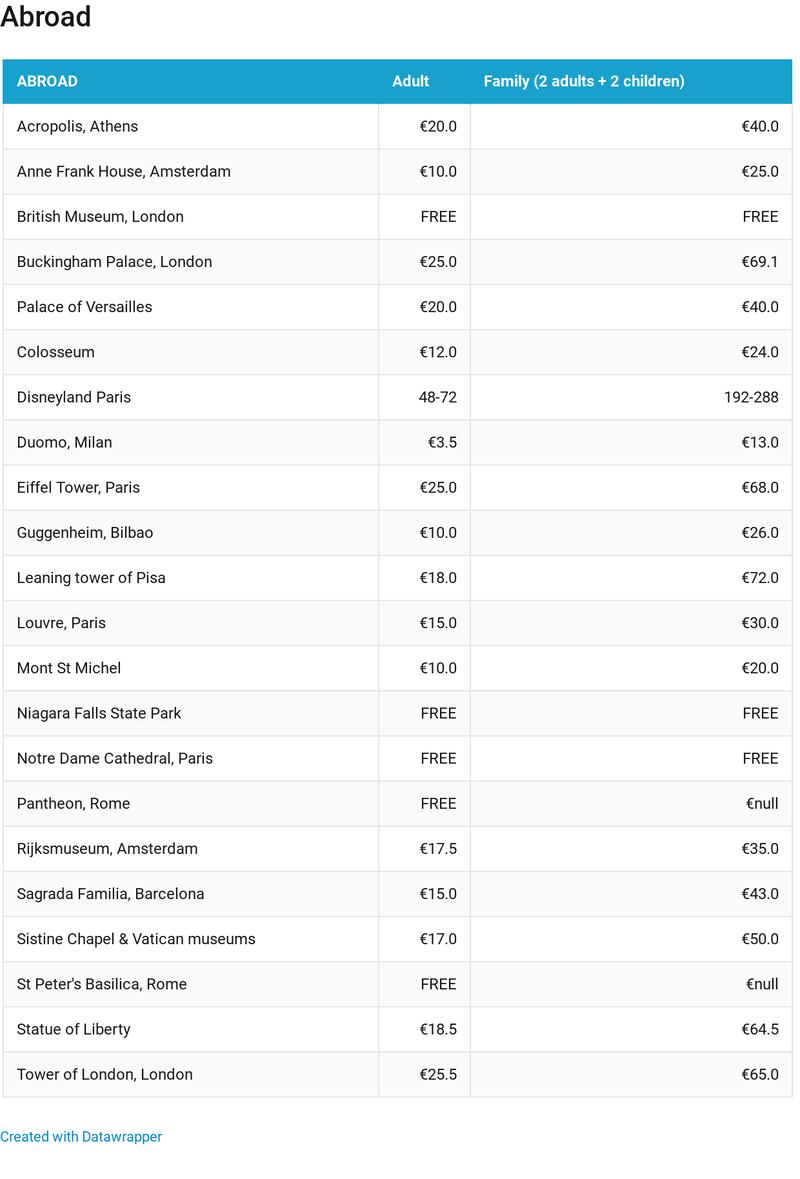Click the Buckingham Palace family price €69.1
The height and width of the screenshot is (1179, 800).
click(x=759, y=261)
